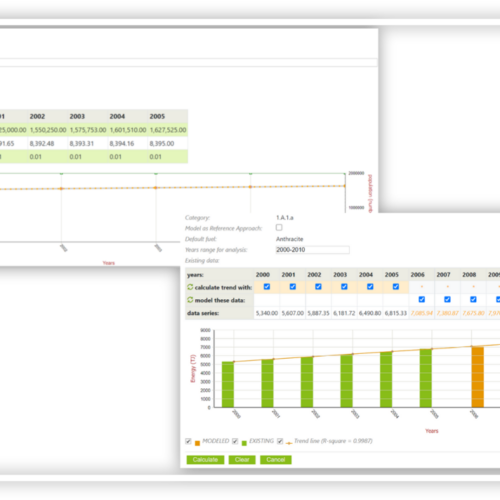500x500 pixels.
Task: Click the 2002 header in the back window table
Action: pyautogui.click(x=37, y=116)
